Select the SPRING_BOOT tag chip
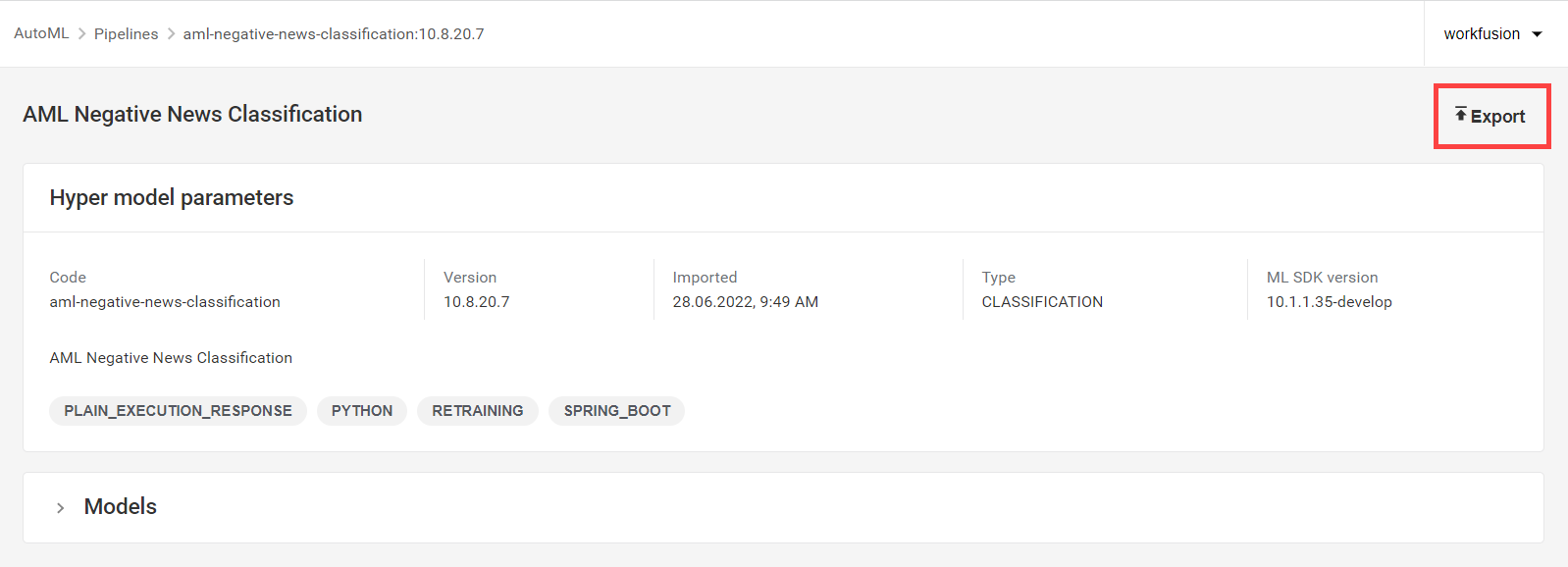Screen dimensions: 1568x567 pyautogui.click(x=617, y=410)
